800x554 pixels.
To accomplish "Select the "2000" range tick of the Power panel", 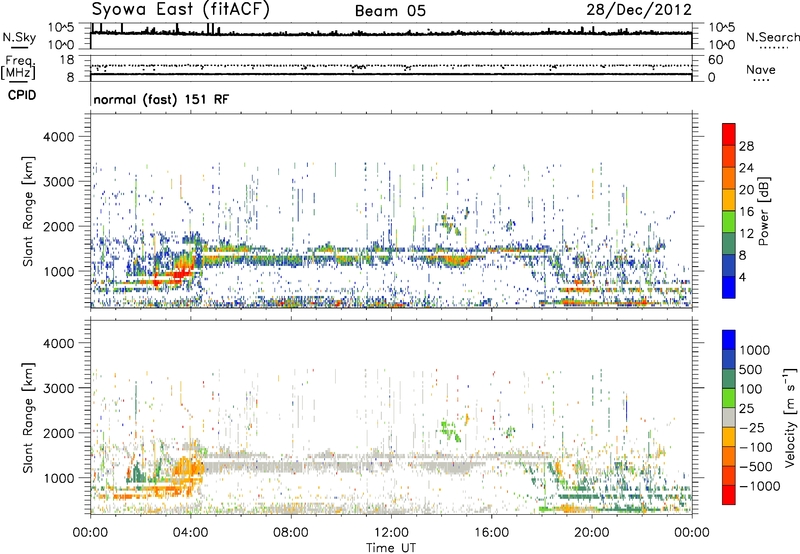I will pos(61,226).
